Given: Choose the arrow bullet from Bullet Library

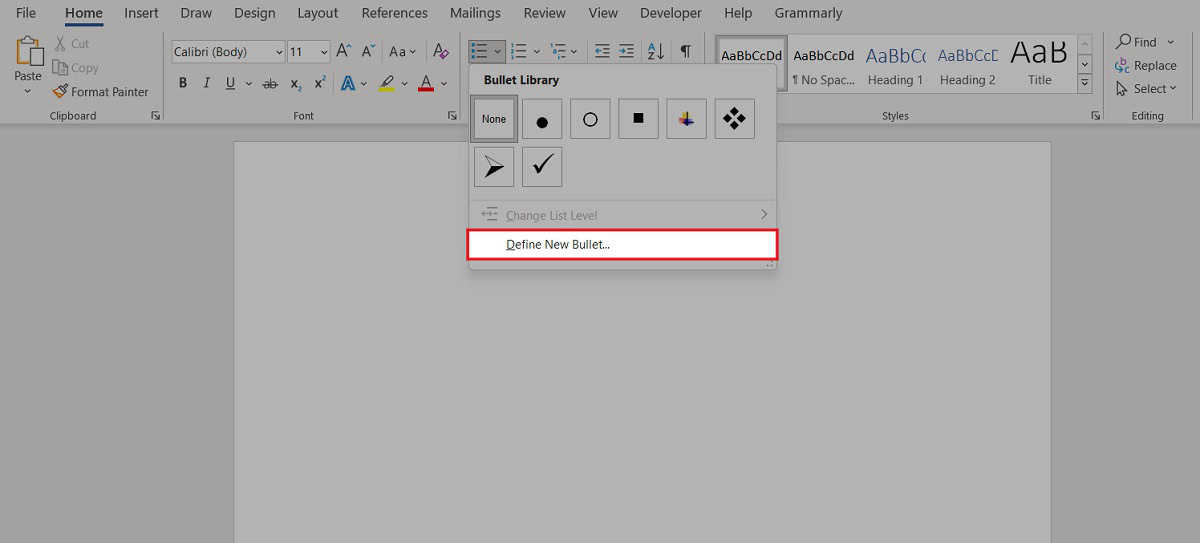Looking at the screenshot, I should click(x=494, y=167).
